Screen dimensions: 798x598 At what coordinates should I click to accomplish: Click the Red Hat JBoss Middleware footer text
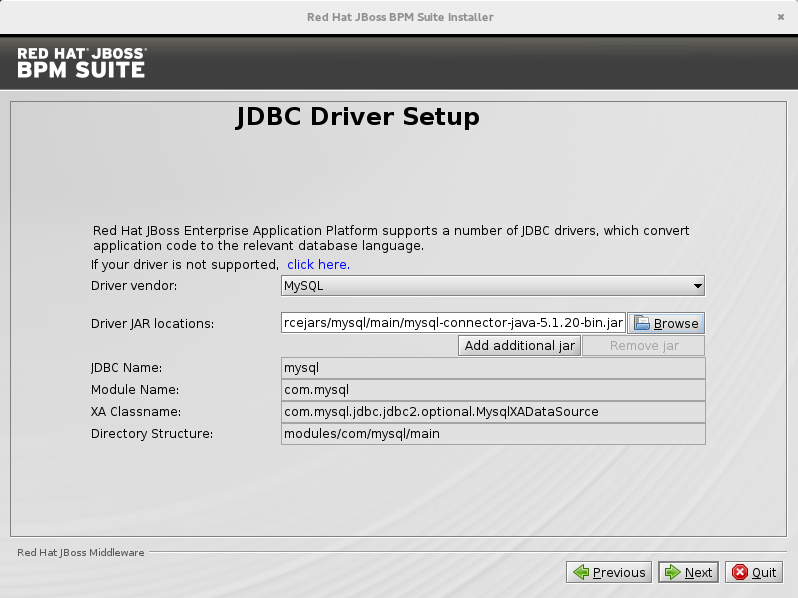81,552
